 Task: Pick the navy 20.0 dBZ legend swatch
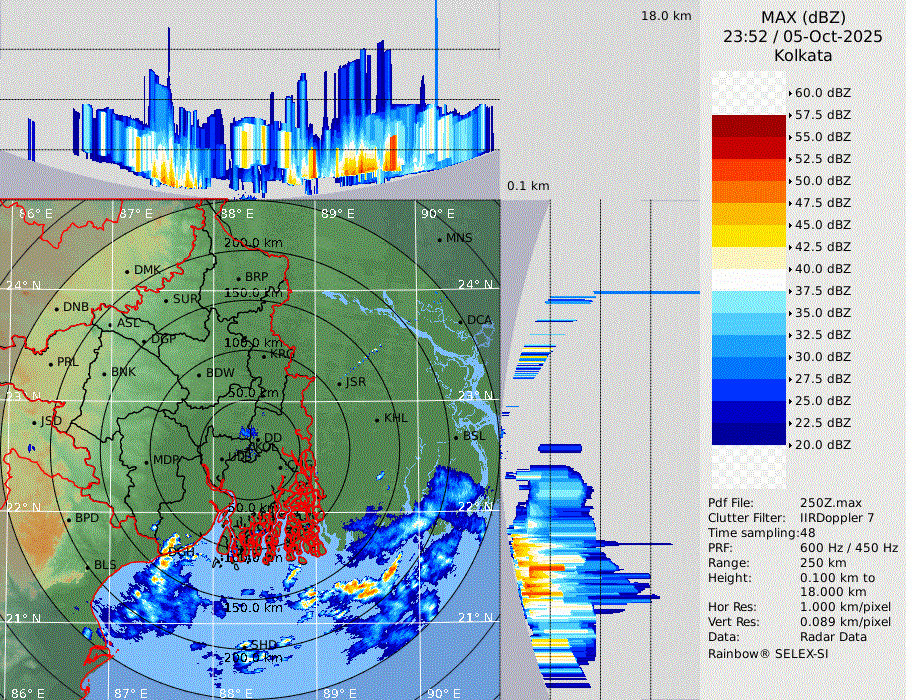pos(749,434)
